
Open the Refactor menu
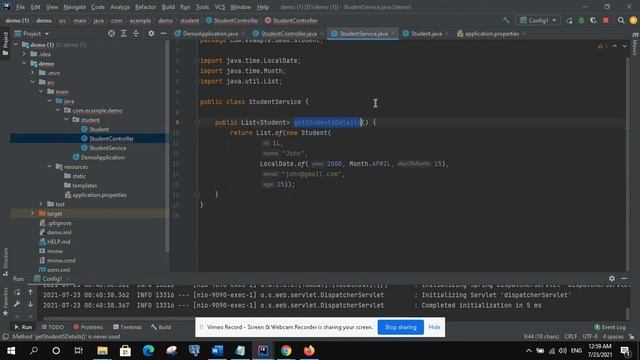pyautogui.click(x=146, y=7)
